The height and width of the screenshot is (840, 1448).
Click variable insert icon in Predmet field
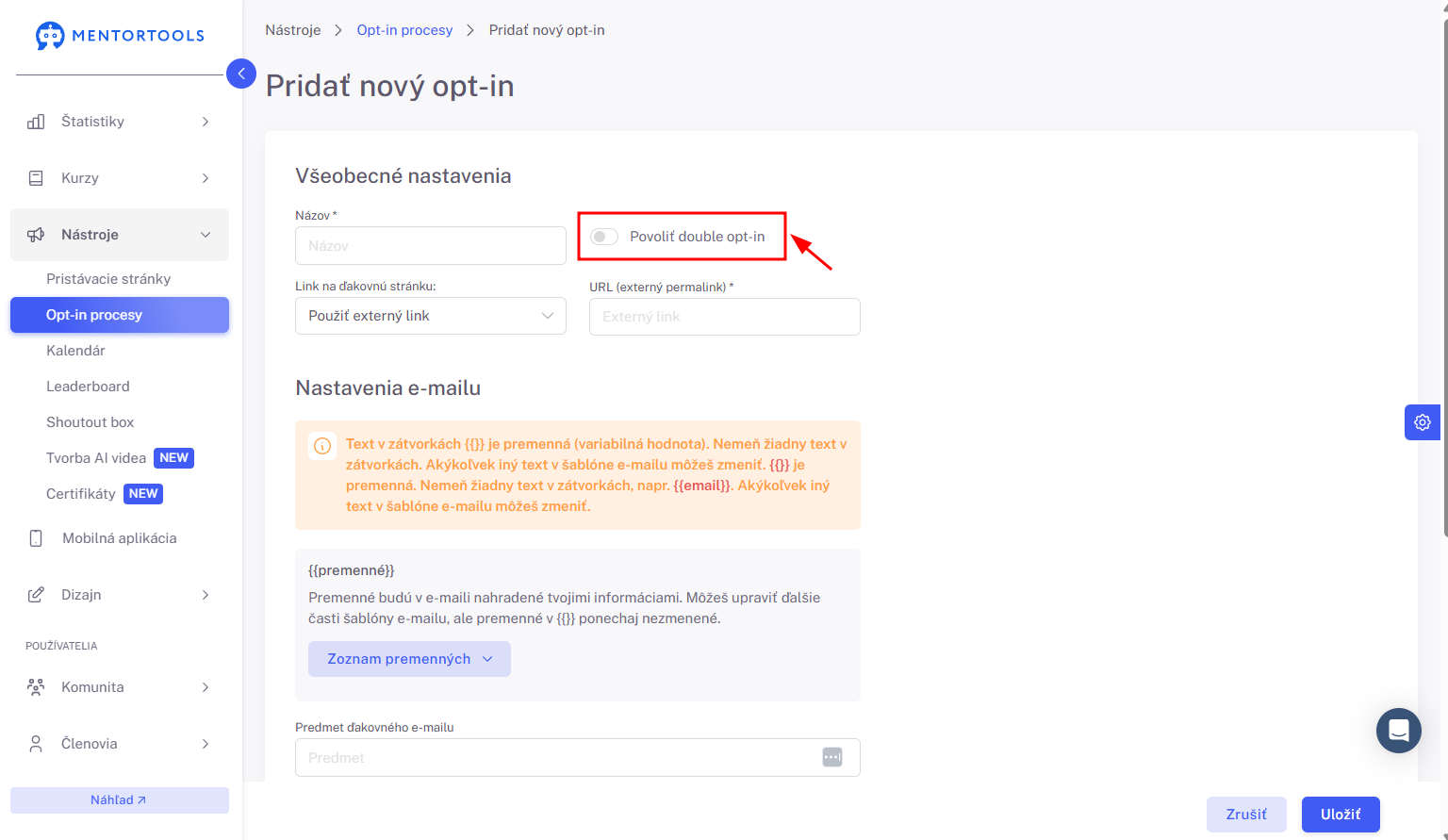pyautogui.click(x=831, y=757)
